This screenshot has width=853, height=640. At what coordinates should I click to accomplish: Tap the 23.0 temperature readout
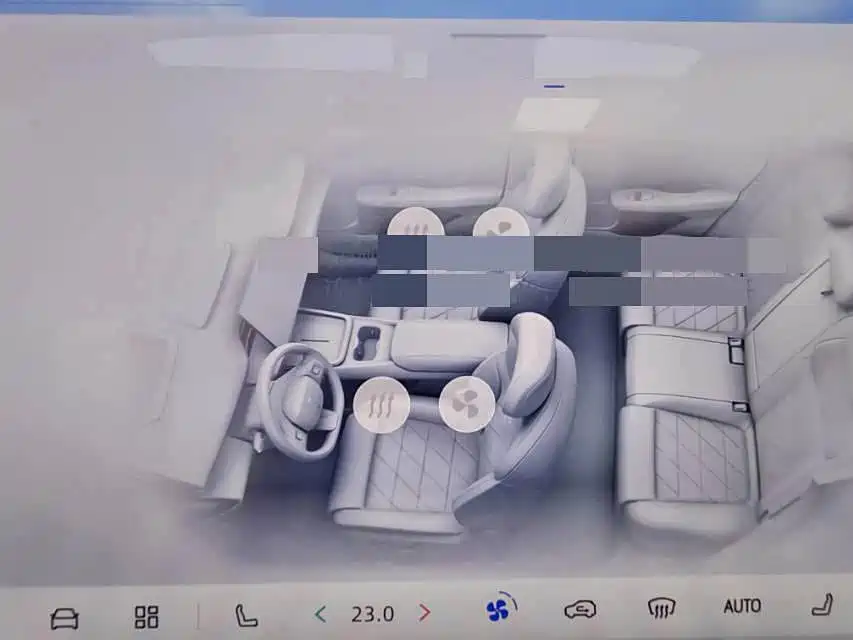372,613
